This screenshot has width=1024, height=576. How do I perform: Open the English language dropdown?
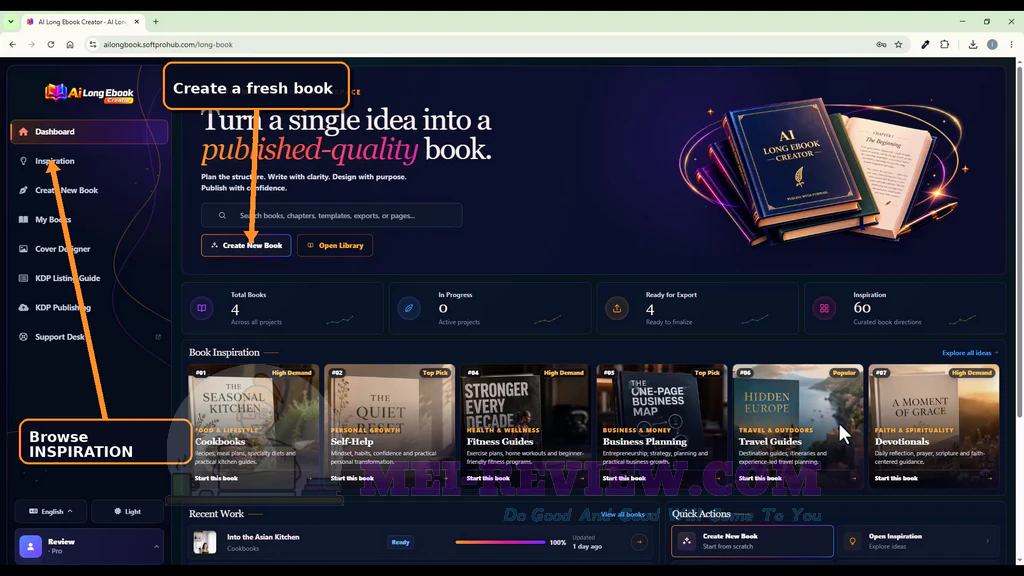pos(51,511)
